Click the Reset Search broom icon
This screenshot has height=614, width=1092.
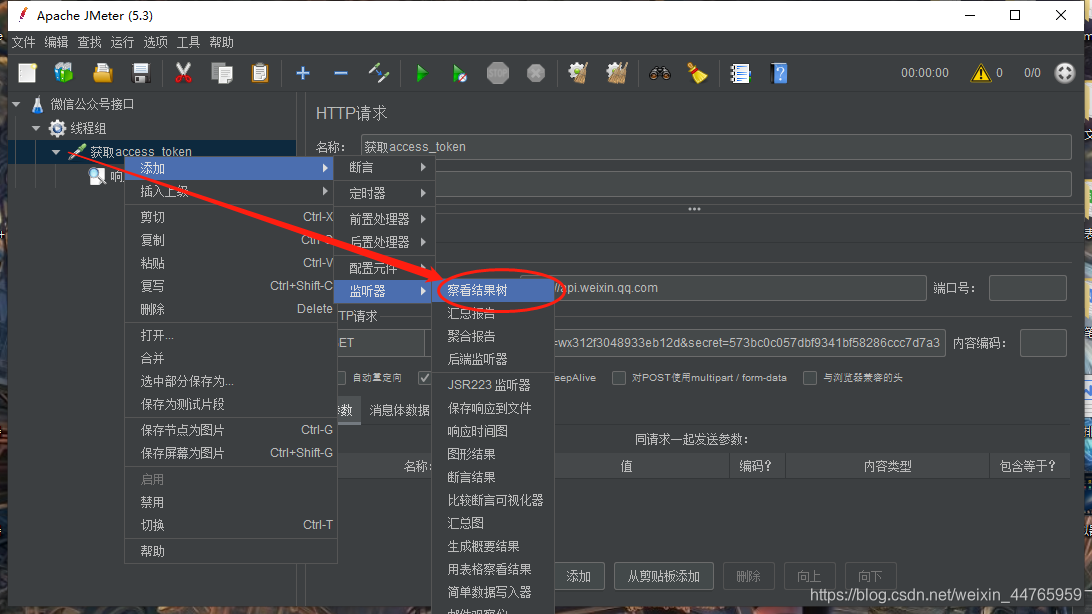[x=697, y=73]
